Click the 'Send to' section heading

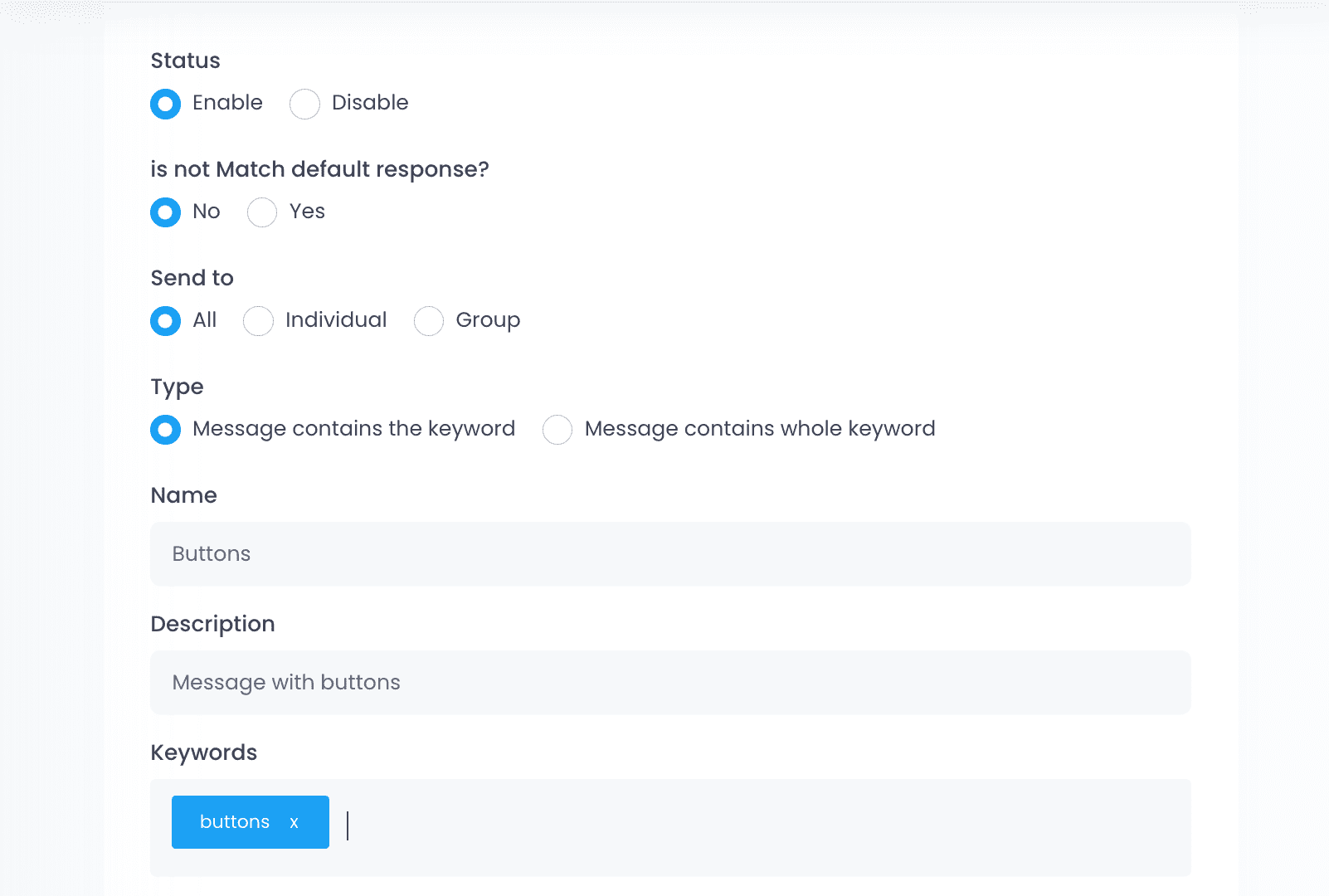coord(192,278)
